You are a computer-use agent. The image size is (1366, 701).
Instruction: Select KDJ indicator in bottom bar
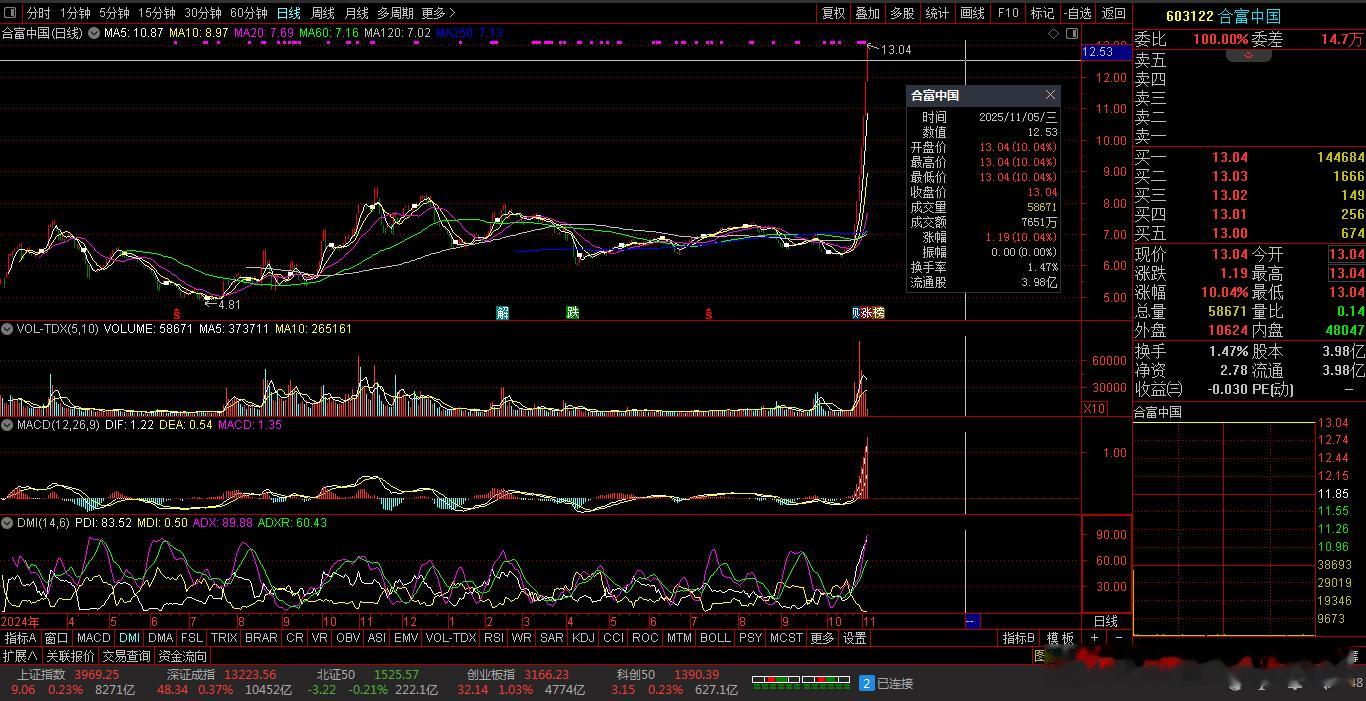[583, 637]
